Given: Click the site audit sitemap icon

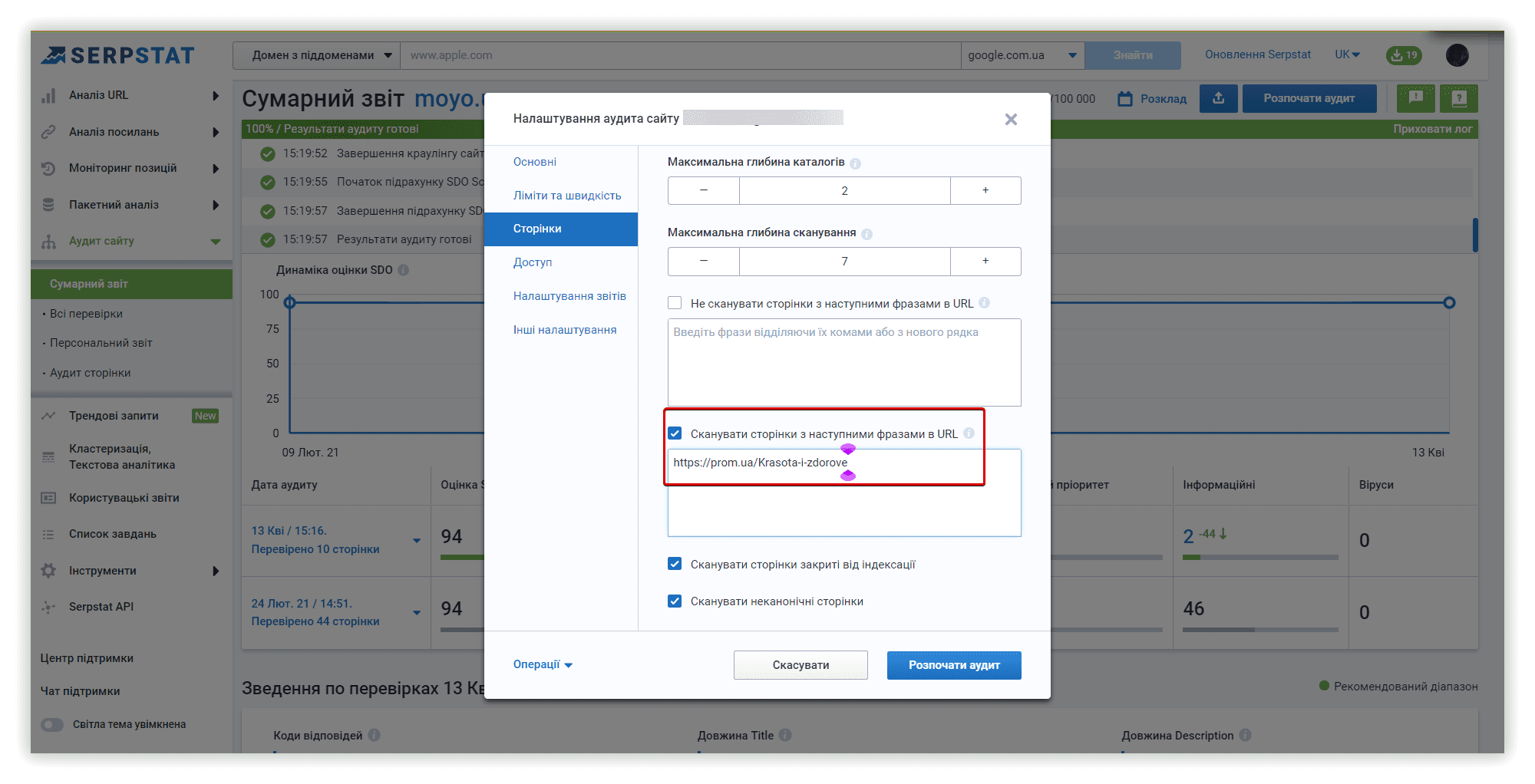Looking at the screenshot, I should tap(48, 242).
